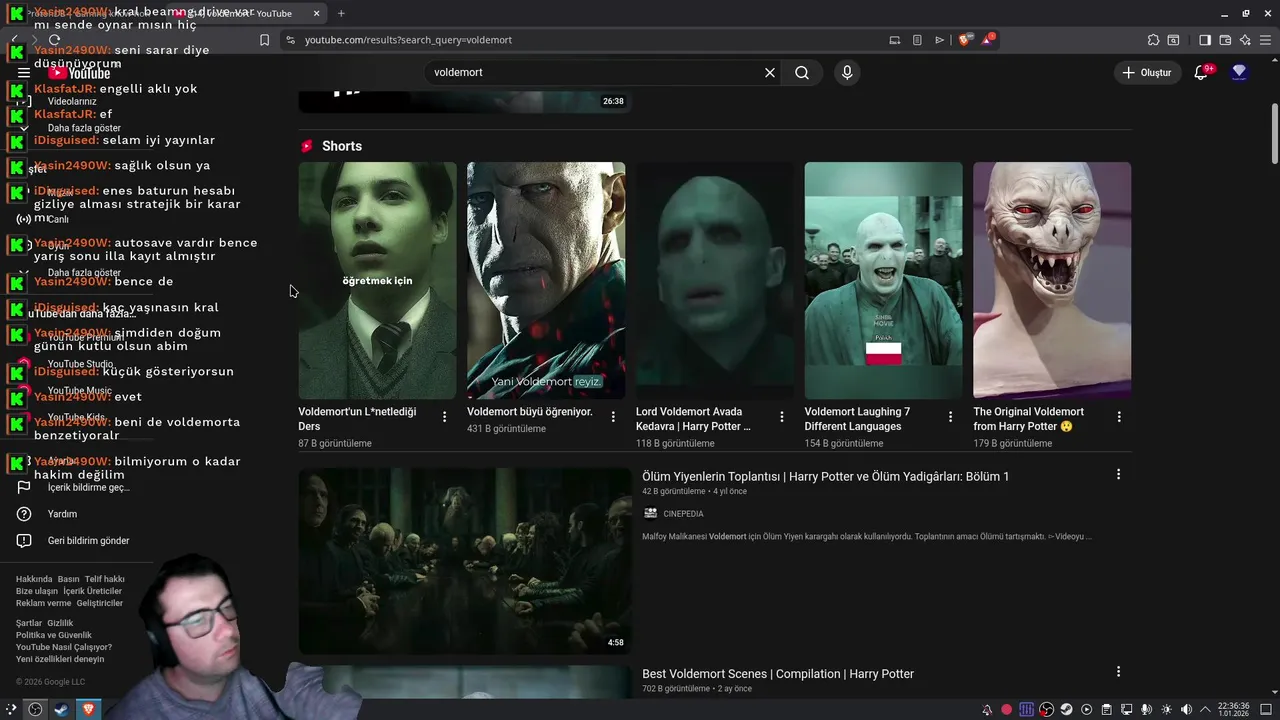Open Steam icon in system tray
The width and height of the screenshot is (1280, 720).
1066,710
